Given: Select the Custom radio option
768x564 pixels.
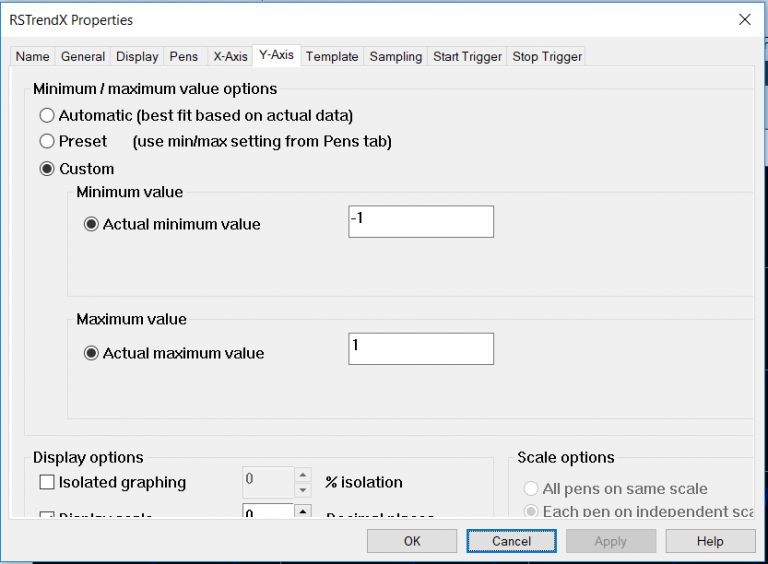Looking at the screenshot, I should pyautogui.click(x=47, y=169).
